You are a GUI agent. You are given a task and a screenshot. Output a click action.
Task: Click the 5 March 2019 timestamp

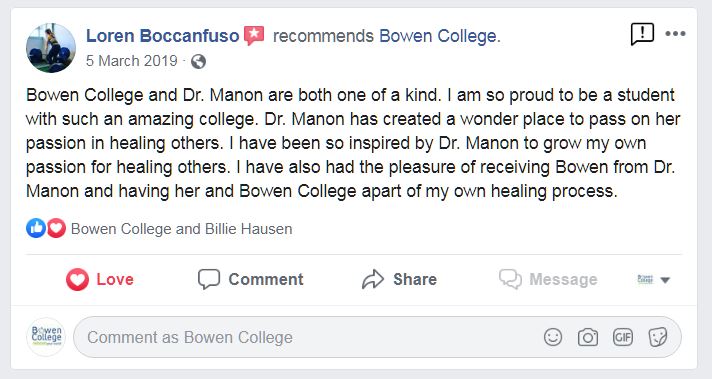point(132,61)
